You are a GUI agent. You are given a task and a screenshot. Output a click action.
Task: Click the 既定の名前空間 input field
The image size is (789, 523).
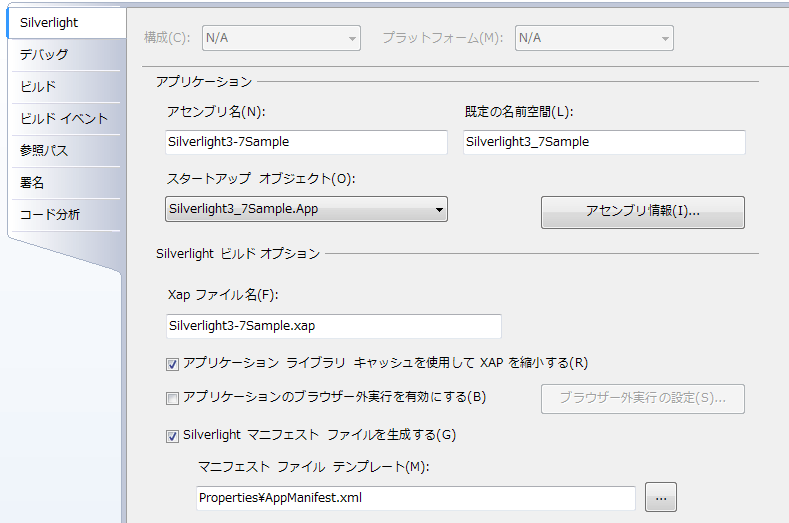pos(604,142)
